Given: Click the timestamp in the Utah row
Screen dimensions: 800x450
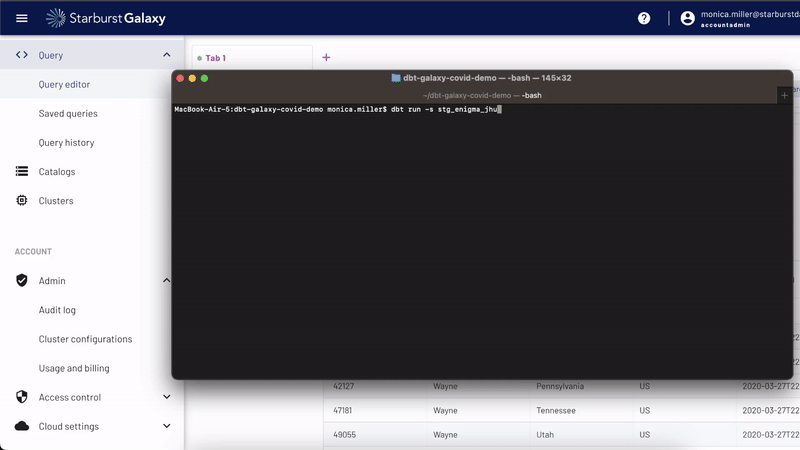Looking at the screenshot, I should [x=771, y=435].
